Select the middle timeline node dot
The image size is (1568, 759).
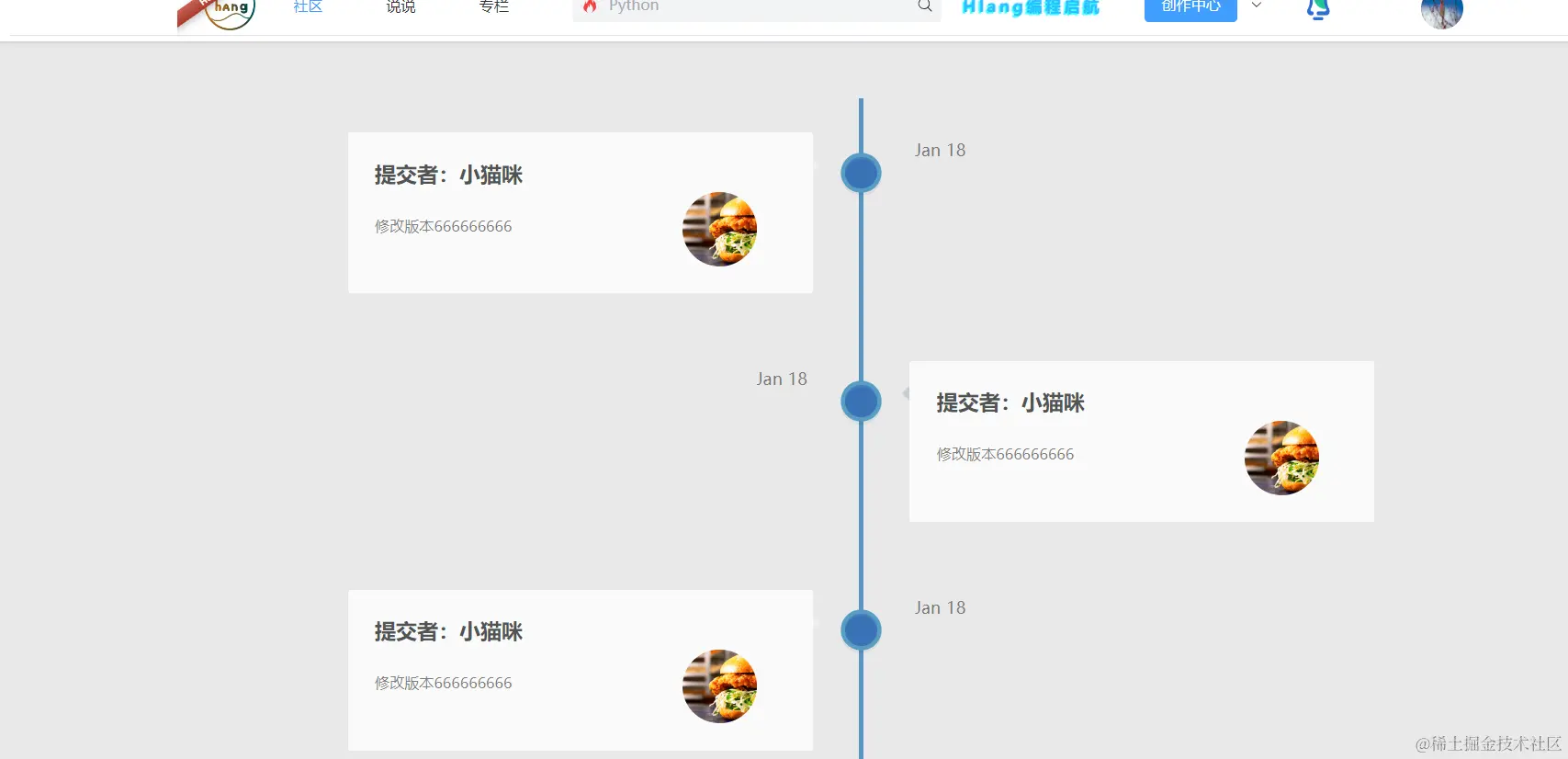click(861, 401)
